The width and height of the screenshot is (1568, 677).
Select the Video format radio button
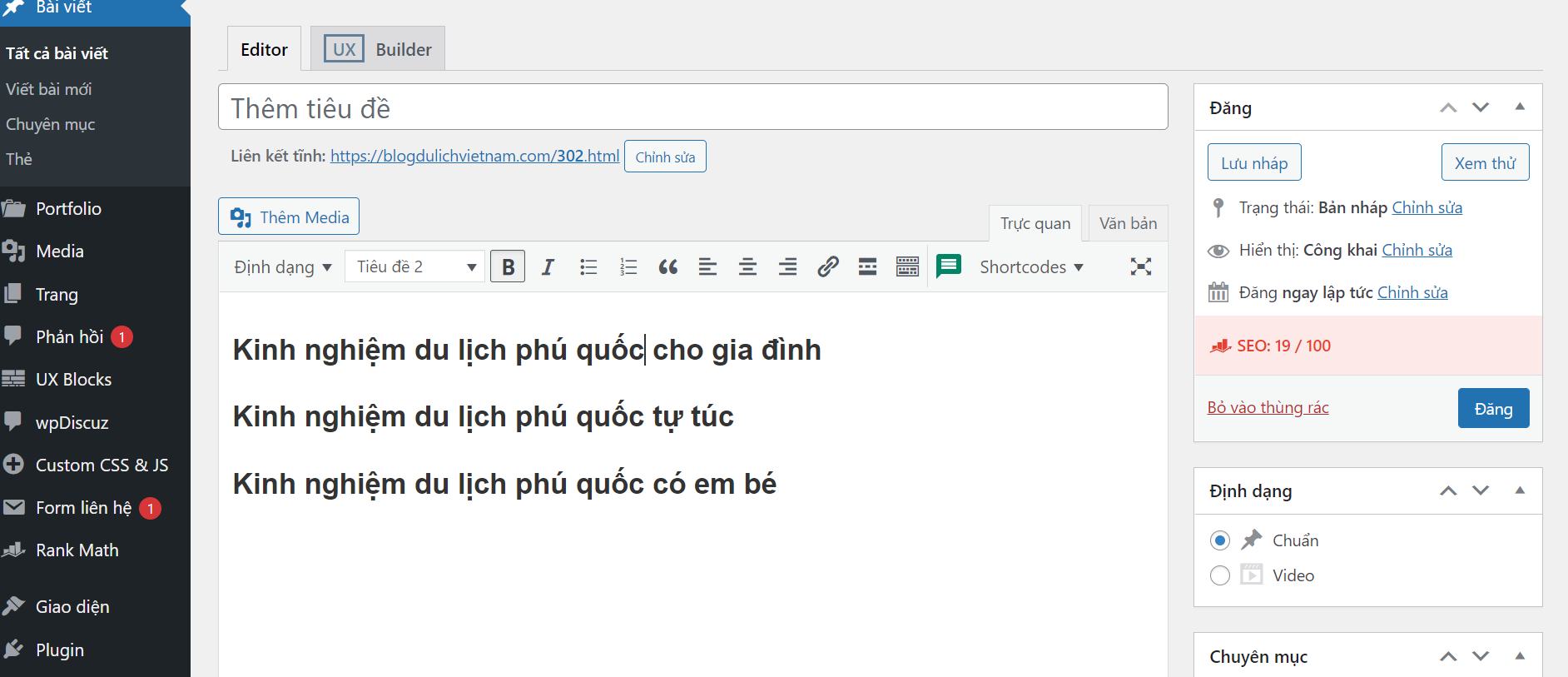[1220, 575]
